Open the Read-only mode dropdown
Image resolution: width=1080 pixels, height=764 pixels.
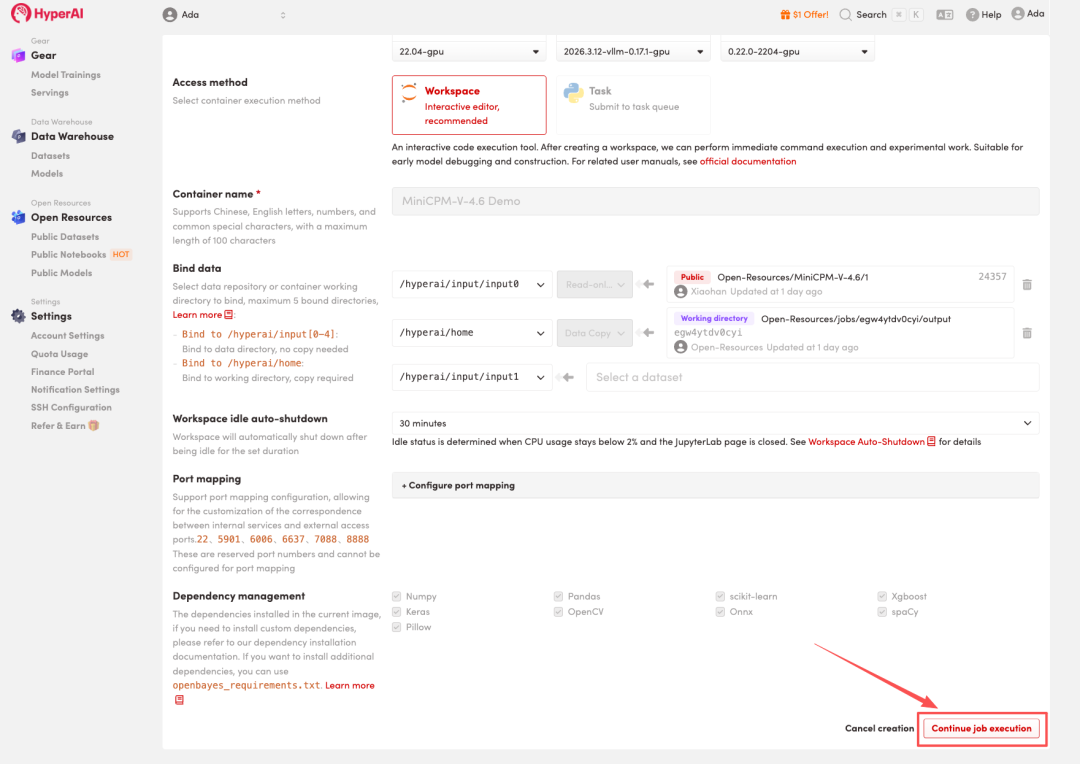tap(595, 285)
